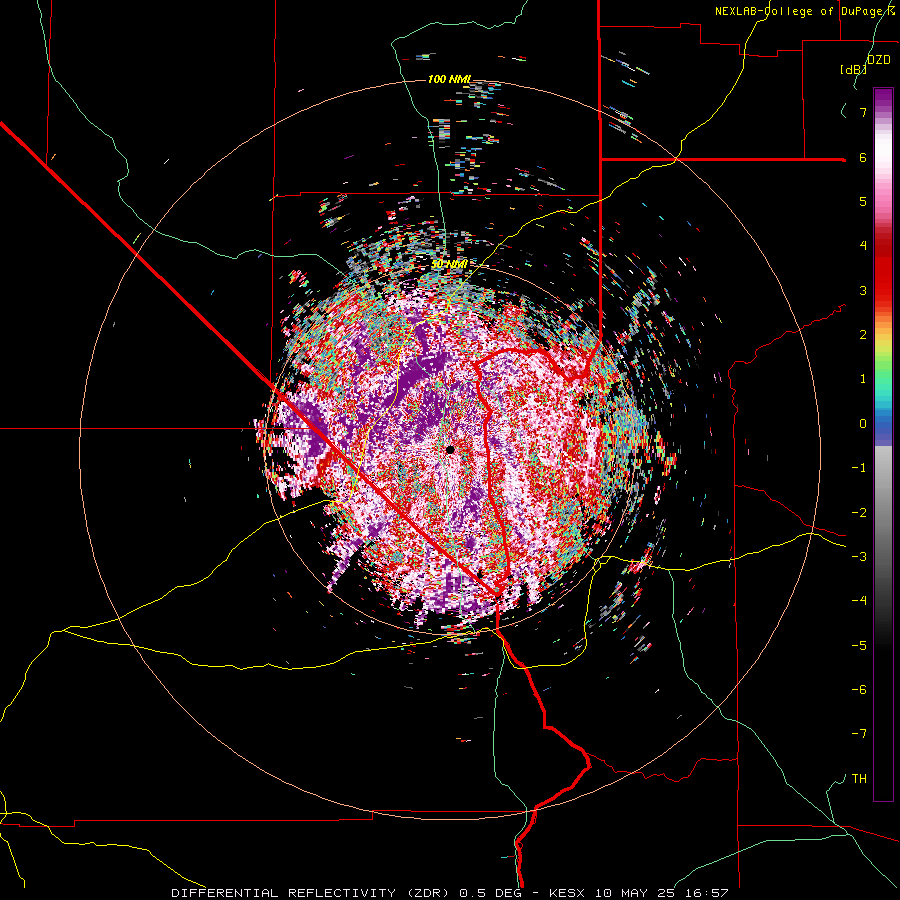
Task: Click the color scale value -3
Action: (x=859, y=557)
